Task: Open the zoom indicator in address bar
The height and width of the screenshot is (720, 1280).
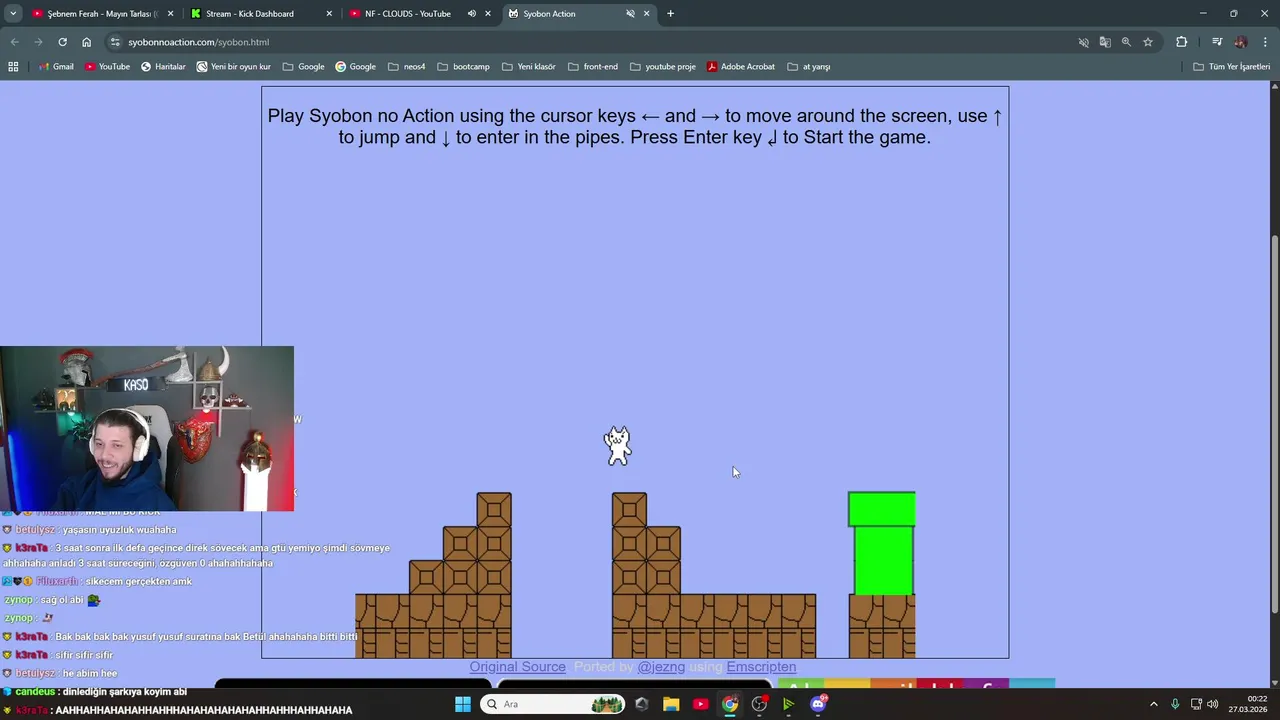Action: 1126,42
